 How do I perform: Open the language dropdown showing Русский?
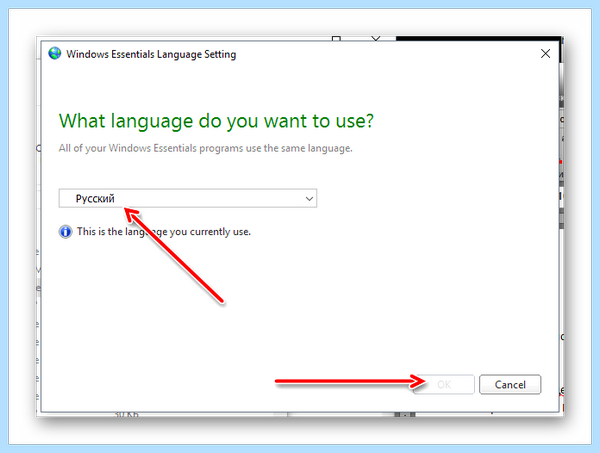188,198
